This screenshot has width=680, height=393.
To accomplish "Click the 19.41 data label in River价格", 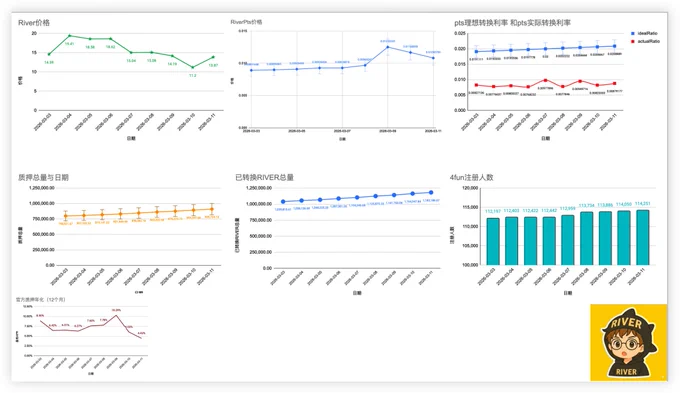I will (x=69, y=44).
